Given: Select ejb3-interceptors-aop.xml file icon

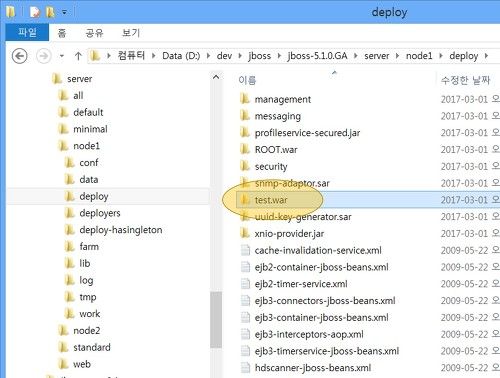Looking at the screenshot, I should [x=245, y=334].
